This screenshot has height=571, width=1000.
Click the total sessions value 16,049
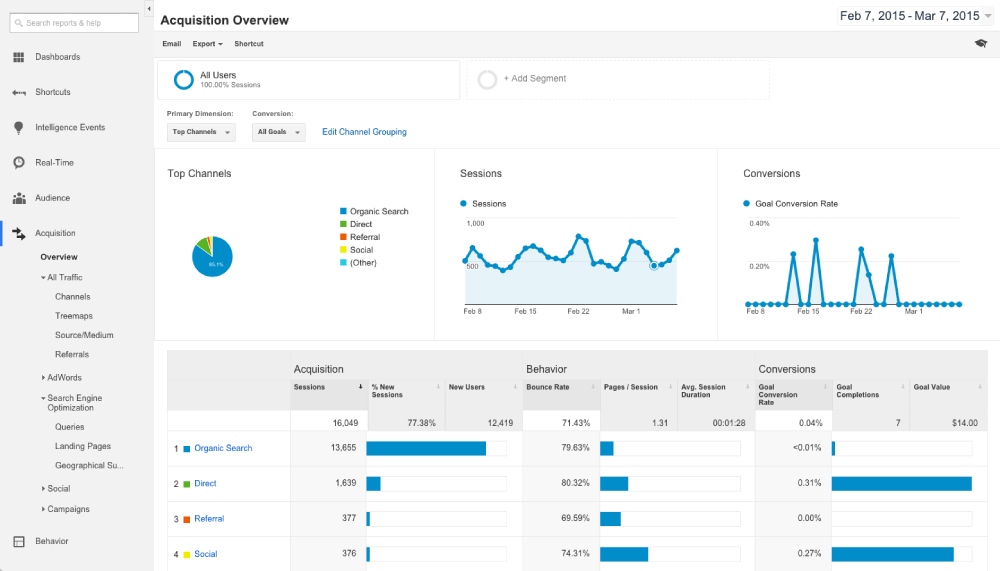tap(345, 423)
